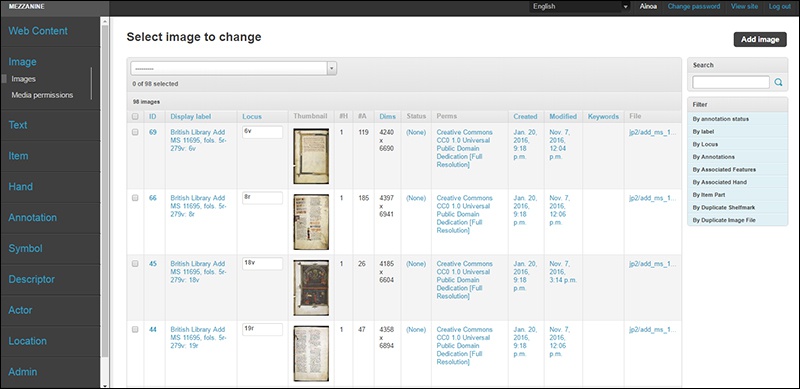Check the box for image ID 45

point(135,263)
